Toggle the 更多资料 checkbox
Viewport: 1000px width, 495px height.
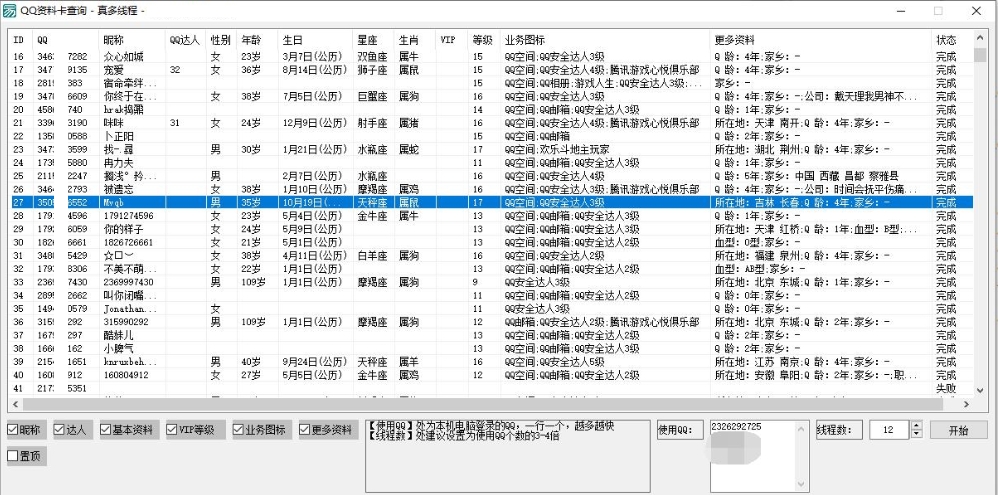326,430
